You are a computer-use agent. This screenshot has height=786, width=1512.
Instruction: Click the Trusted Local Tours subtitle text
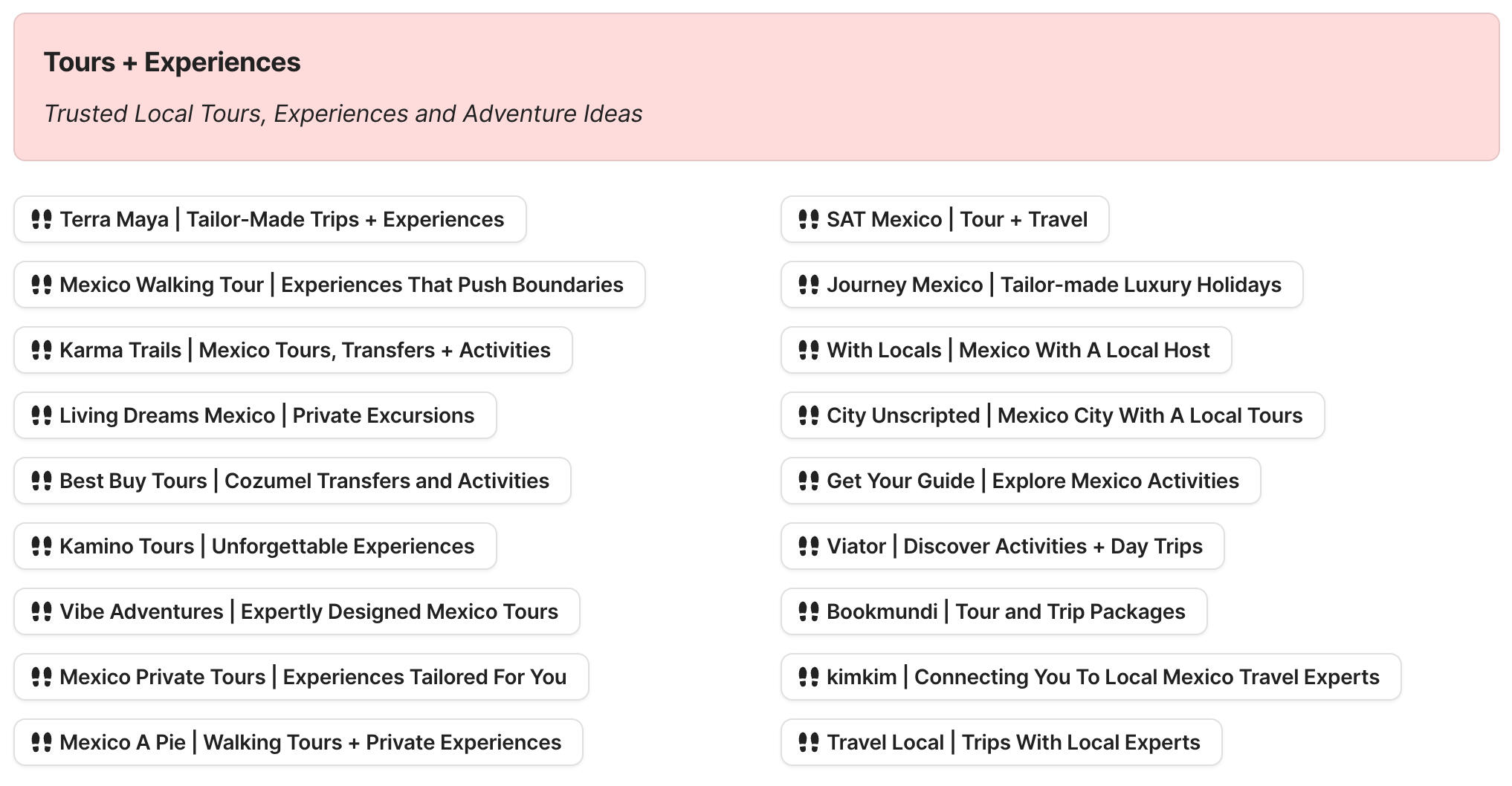pyautogui.click(x=343, y=114)
